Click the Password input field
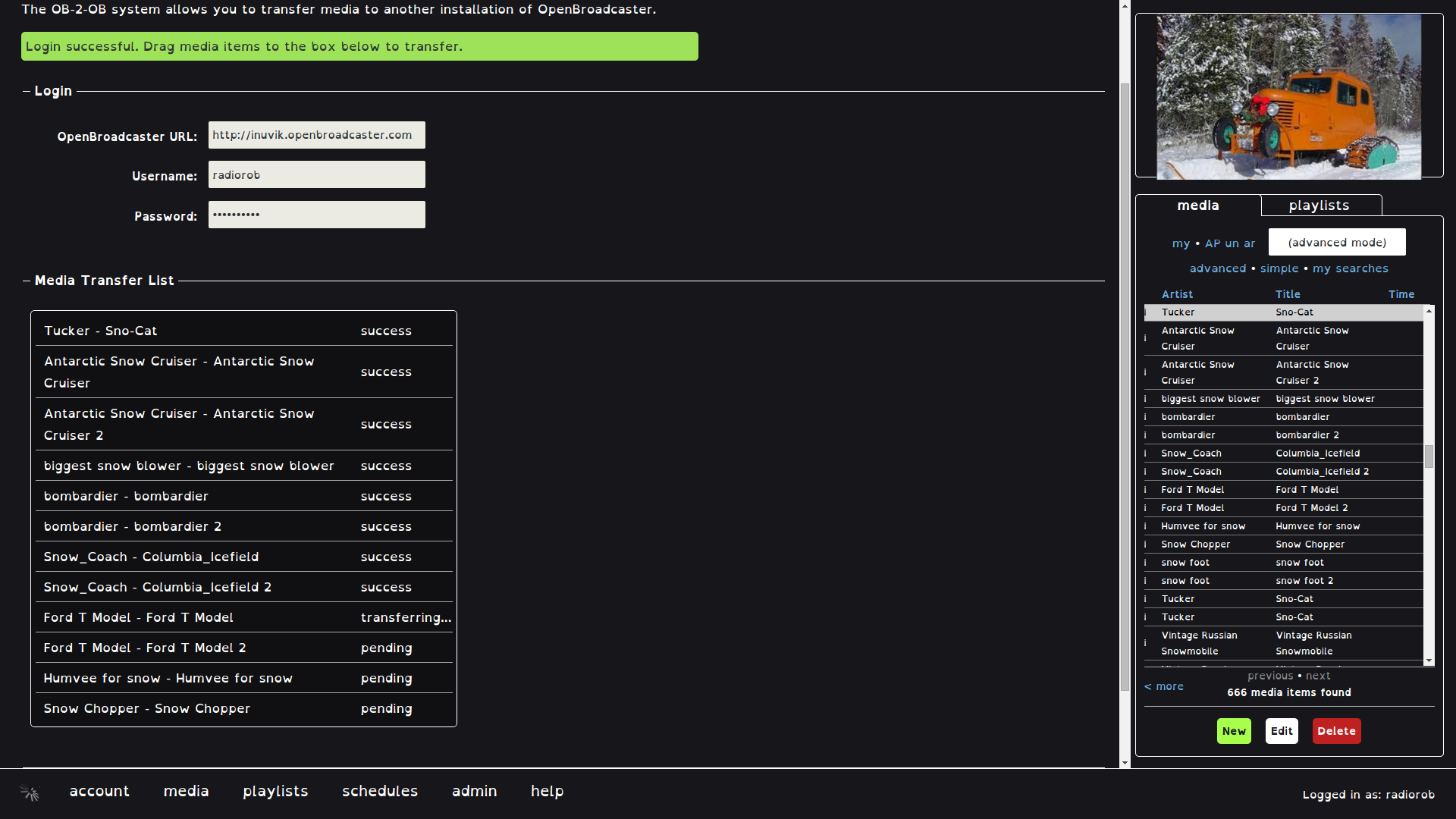Viewport: 1456px width, 819px height. (x=317, y=215)
